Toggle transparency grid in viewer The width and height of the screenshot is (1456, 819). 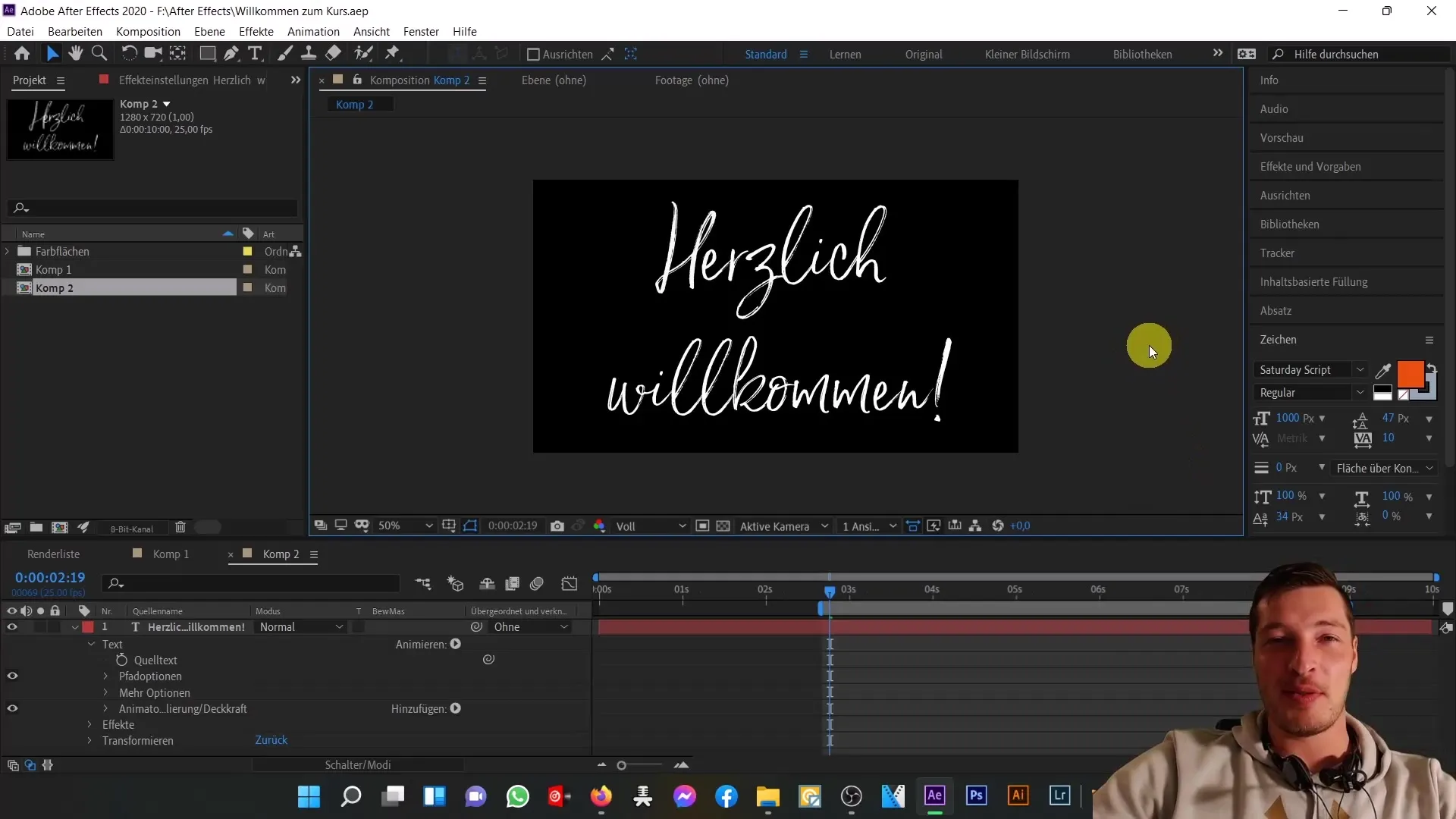[x=723, y=526]
